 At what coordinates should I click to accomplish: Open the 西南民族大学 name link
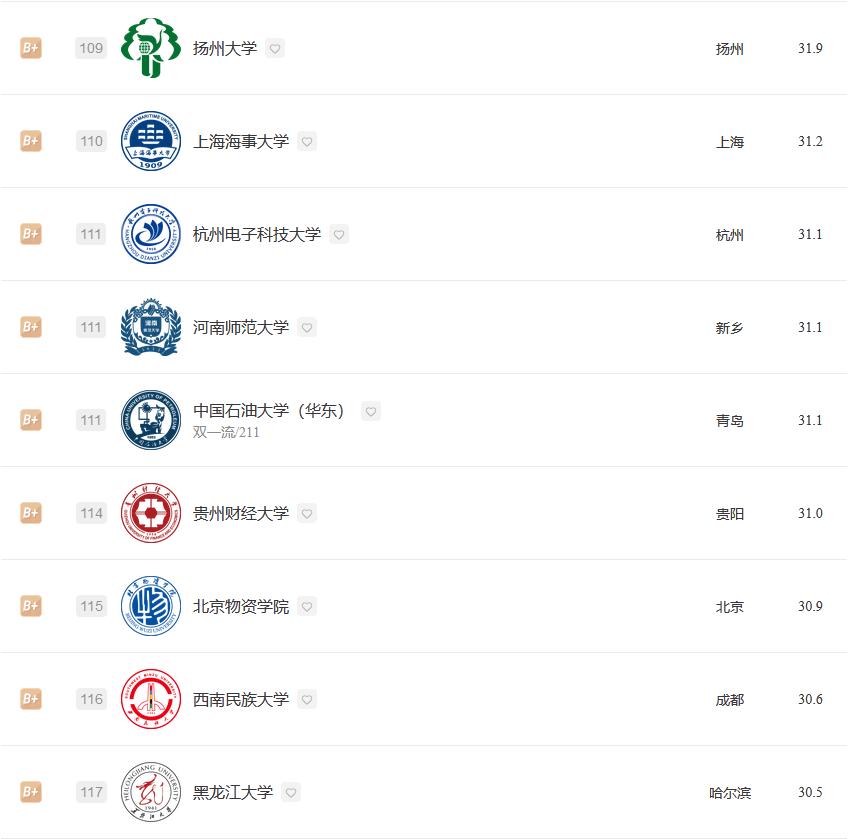pos(240,699)
